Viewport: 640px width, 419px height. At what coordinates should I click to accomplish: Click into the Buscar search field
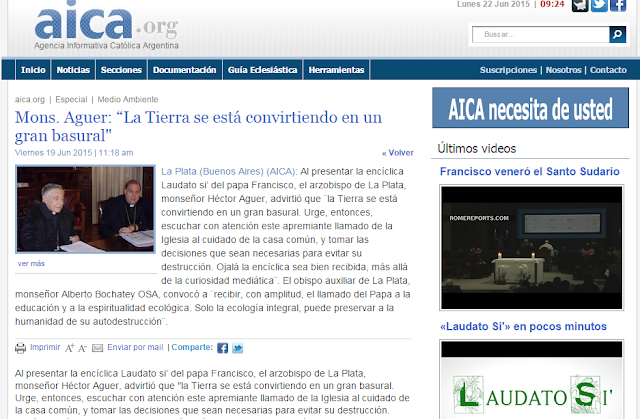(x=541, y=34)
